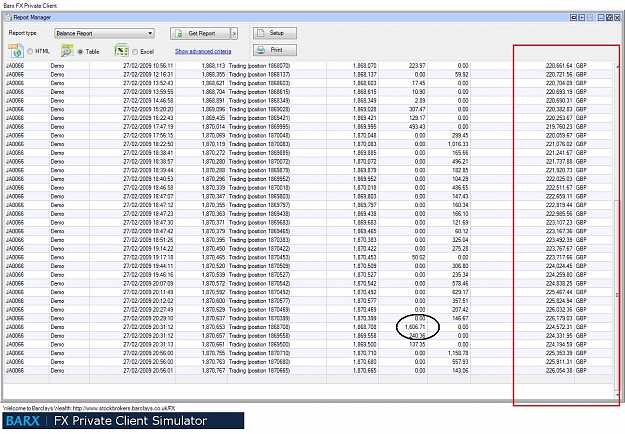Select the Excel output radio button
The height and width of the screenshot is (434, 625).
coord(135,51)
